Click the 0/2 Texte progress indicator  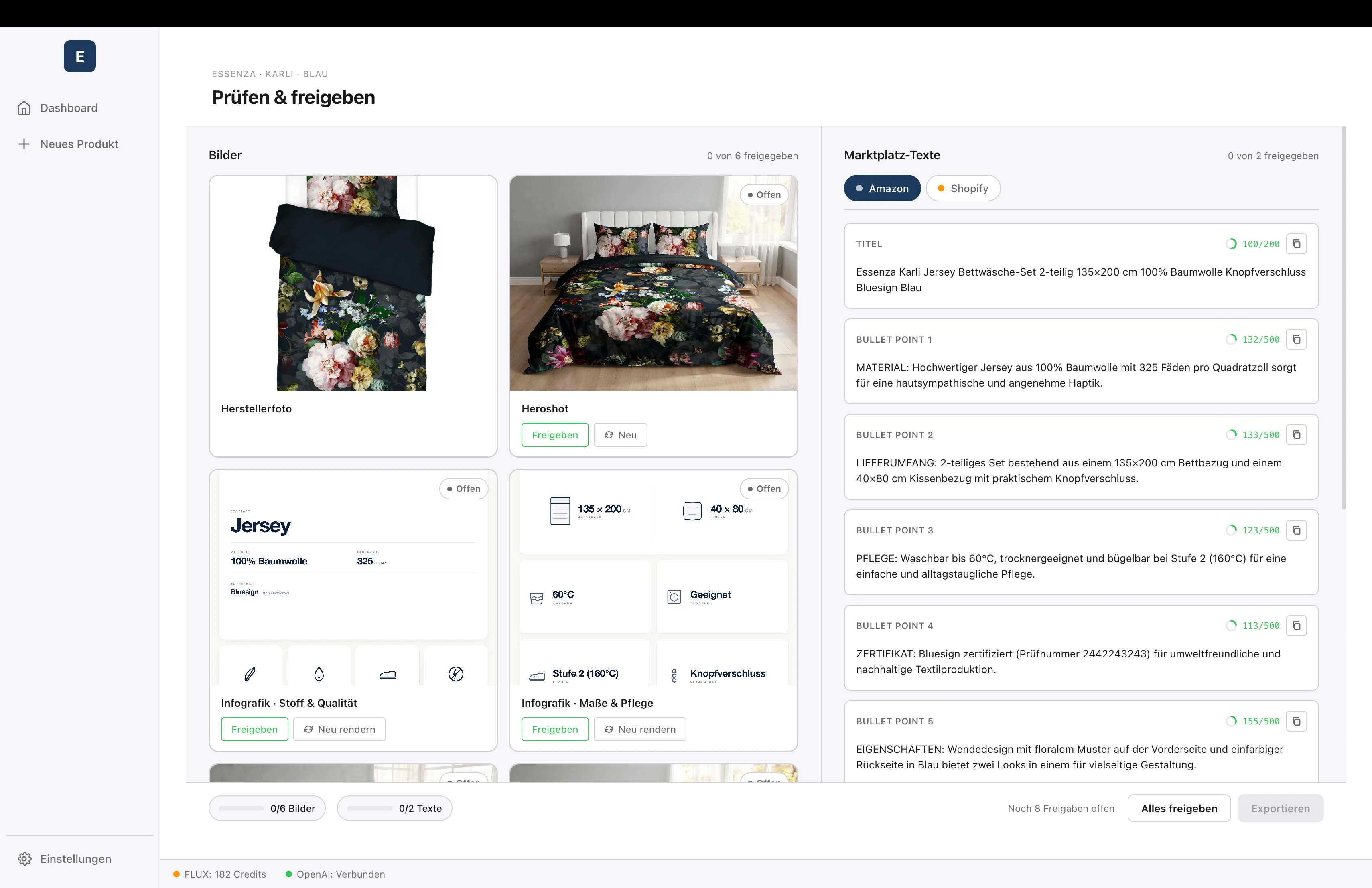coord(394,809)
